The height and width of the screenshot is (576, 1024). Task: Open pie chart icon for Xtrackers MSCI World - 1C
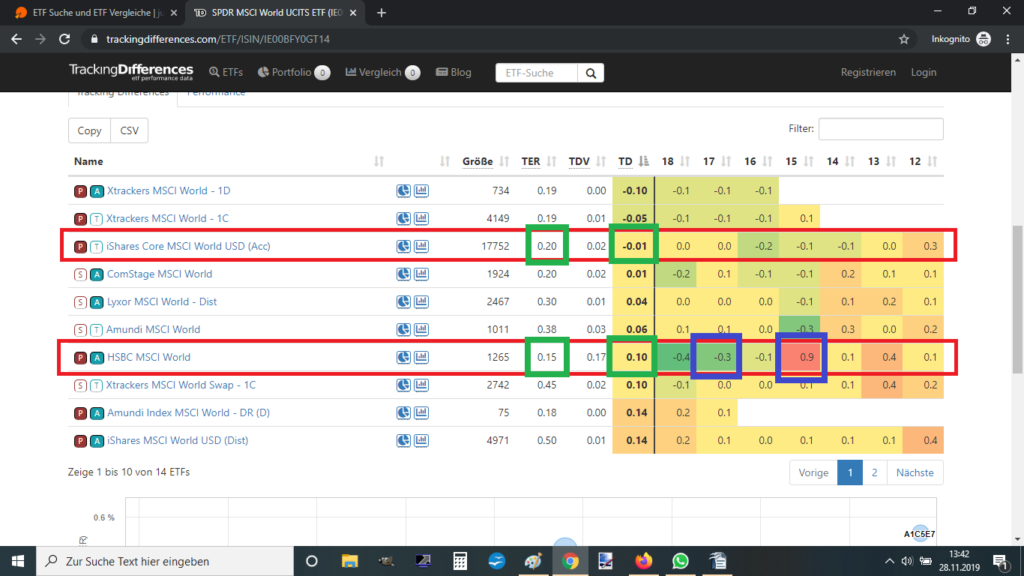pos(404,218)
